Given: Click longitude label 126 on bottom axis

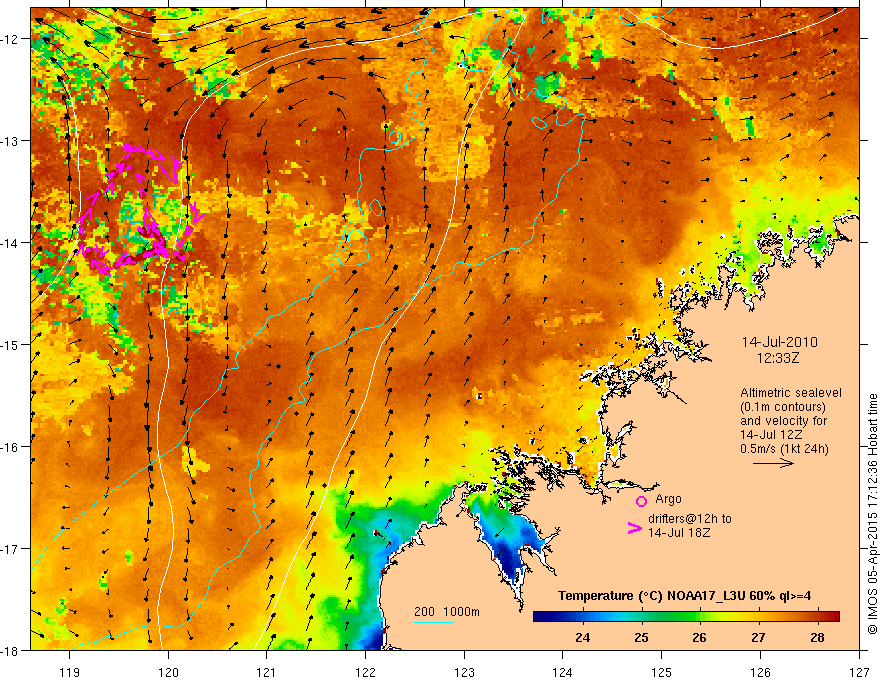Looking at the screenshot, I should coord(760,672).
